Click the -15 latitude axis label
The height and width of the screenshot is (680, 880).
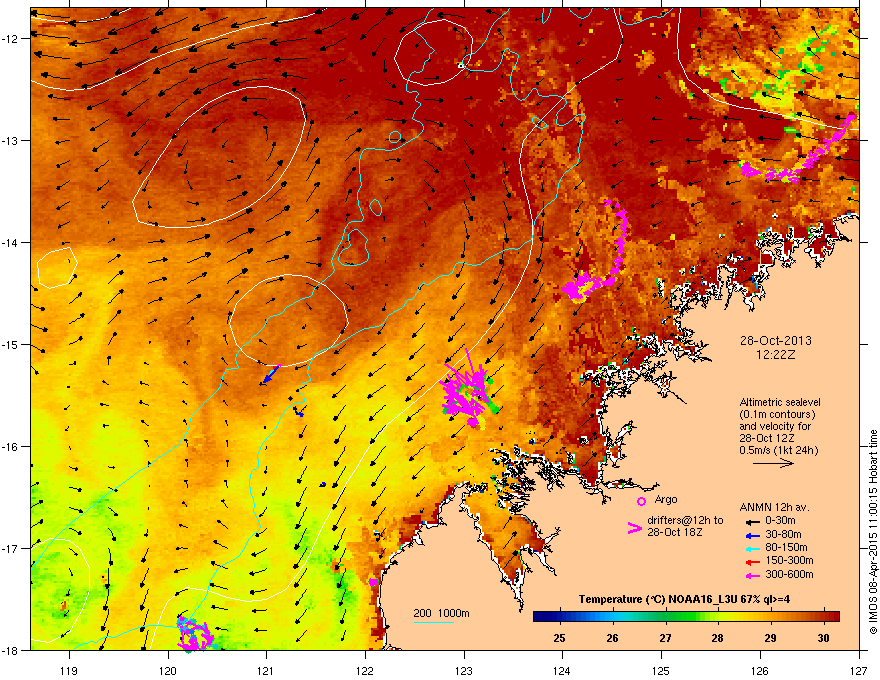click(10, 344)
